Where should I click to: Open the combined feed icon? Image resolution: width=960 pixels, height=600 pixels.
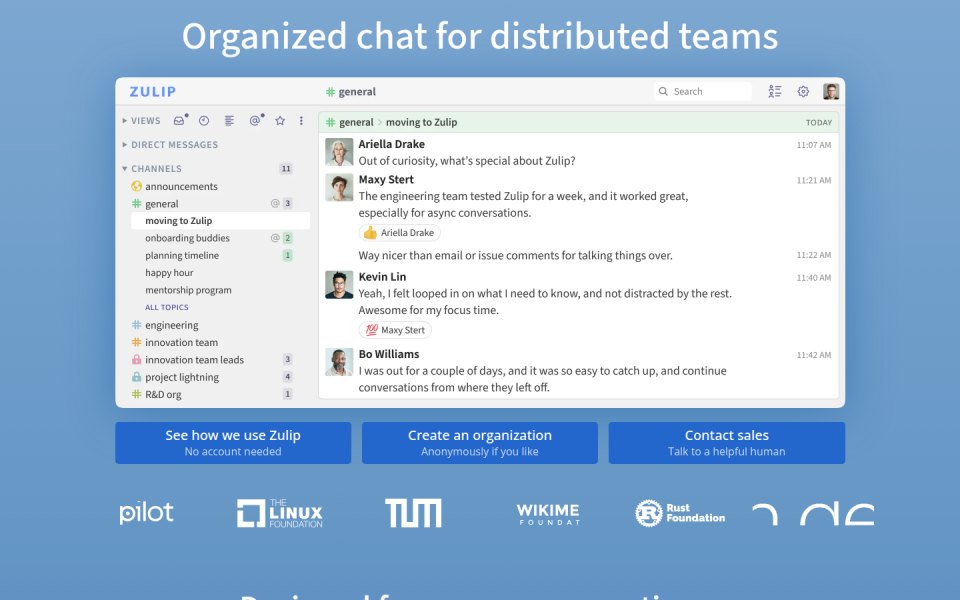(x=229, y=121)
